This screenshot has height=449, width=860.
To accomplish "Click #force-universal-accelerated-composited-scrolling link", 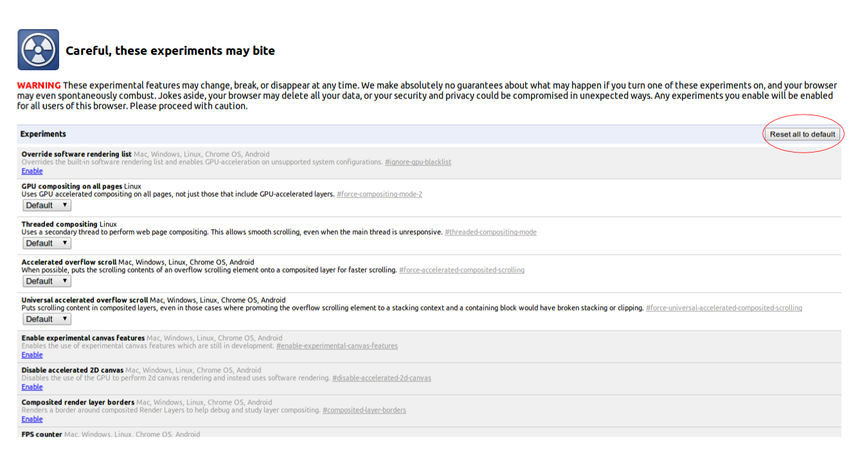I will [724, 308].
